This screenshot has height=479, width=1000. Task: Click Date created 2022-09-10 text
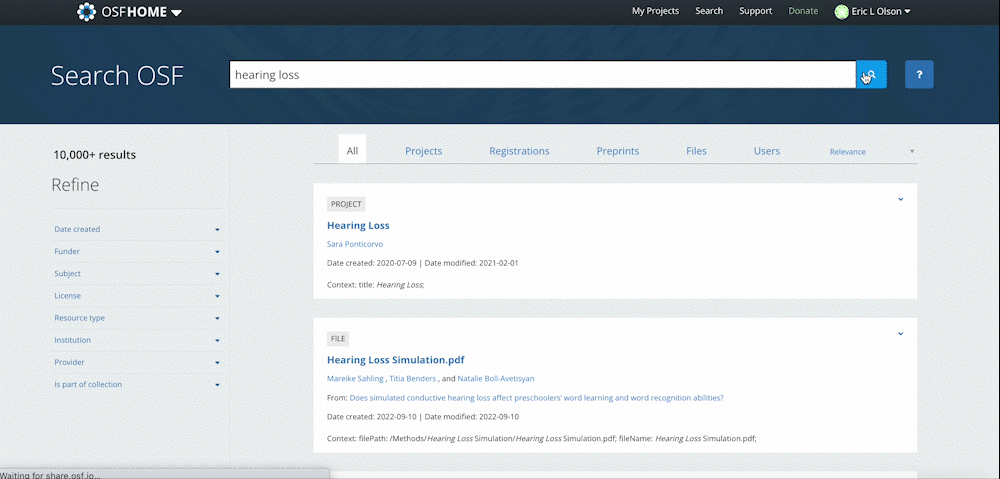(x=371, y=416)
